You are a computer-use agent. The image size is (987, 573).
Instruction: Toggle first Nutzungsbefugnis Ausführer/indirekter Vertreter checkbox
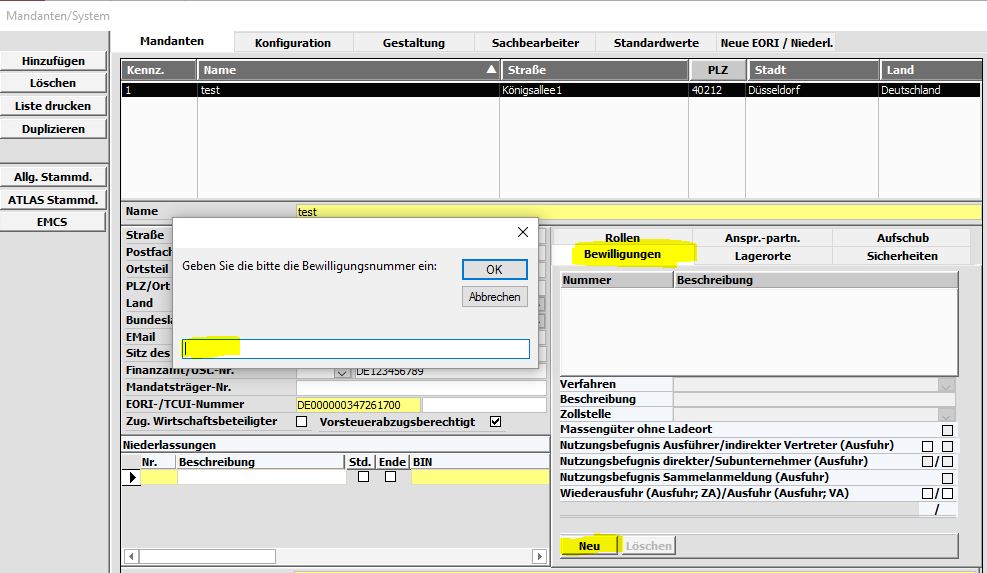click(927, 446)
